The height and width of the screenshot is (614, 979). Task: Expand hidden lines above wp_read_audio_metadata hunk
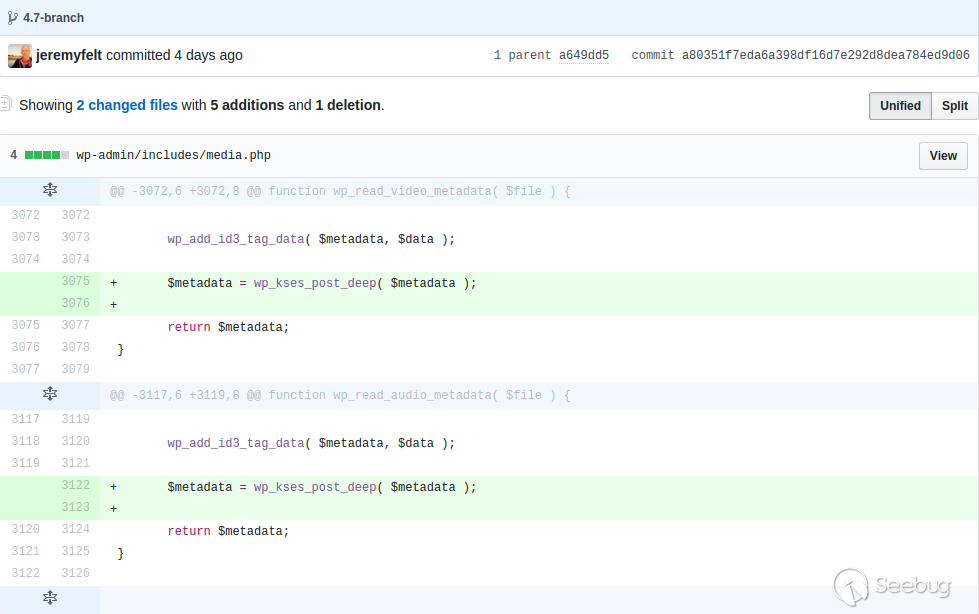coord(50,395)
